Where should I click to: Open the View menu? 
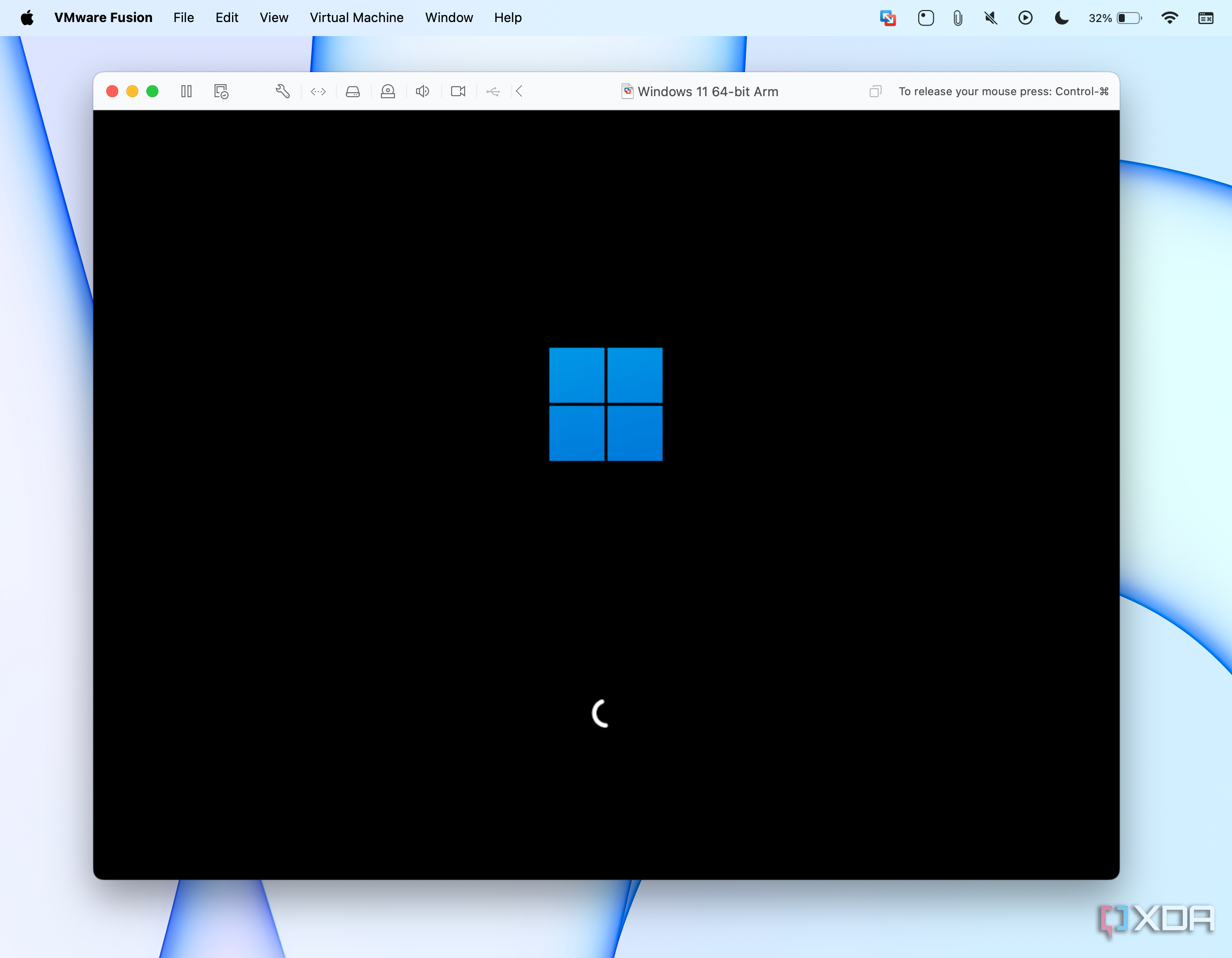point(274,18)
